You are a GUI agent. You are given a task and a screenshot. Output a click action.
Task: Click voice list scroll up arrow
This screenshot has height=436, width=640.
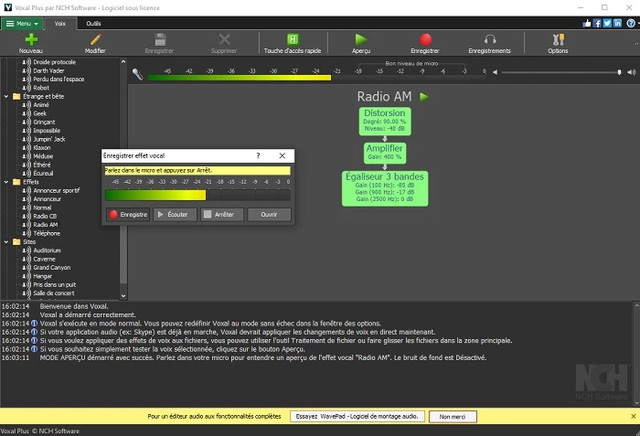pos(123,62)
